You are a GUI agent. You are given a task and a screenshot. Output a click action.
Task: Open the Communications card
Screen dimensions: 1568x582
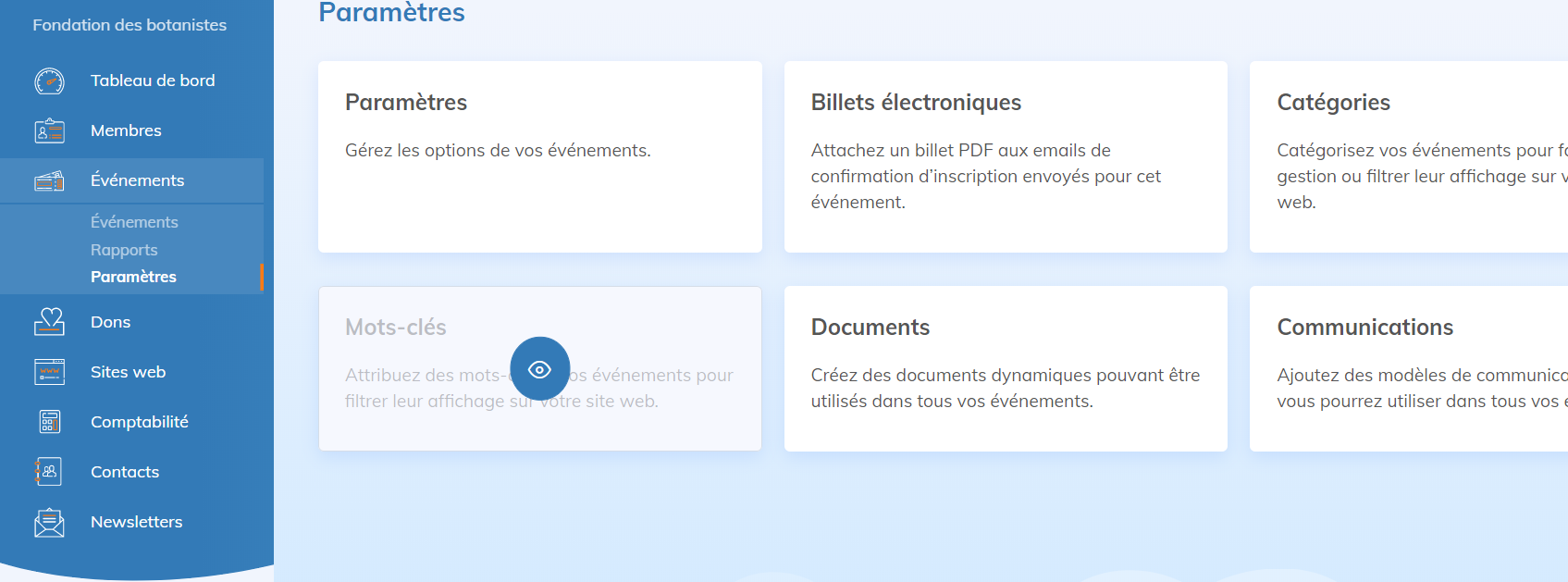tap(1408, 368)
